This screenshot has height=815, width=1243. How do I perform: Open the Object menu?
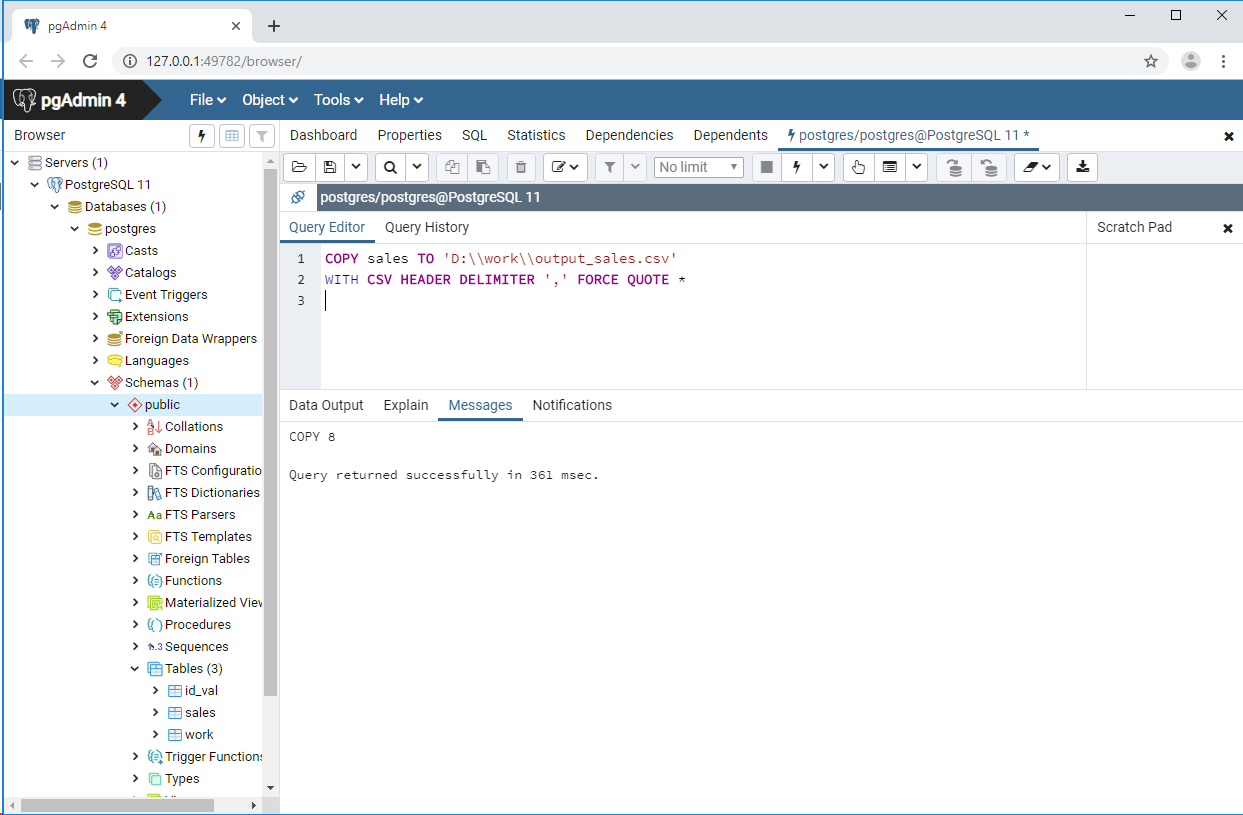pos(270,100)
